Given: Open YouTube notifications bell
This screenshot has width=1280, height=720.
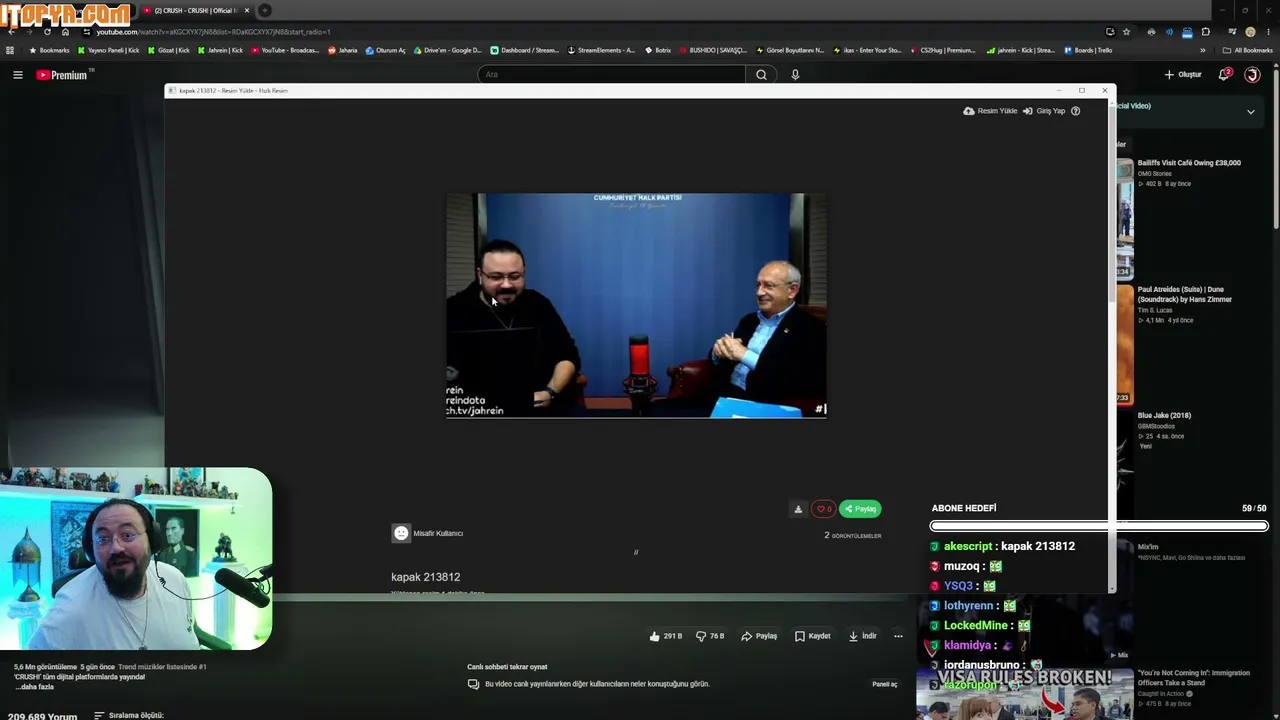Looking at the screenshot, I should click(x=1224, y=75).
